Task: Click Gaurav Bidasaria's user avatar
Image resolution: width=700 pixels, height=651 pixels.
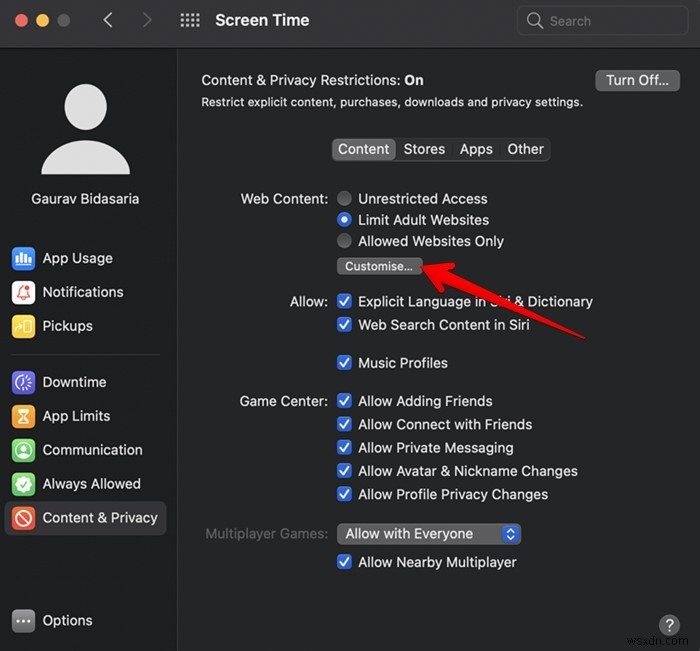Action: (85, 129)
